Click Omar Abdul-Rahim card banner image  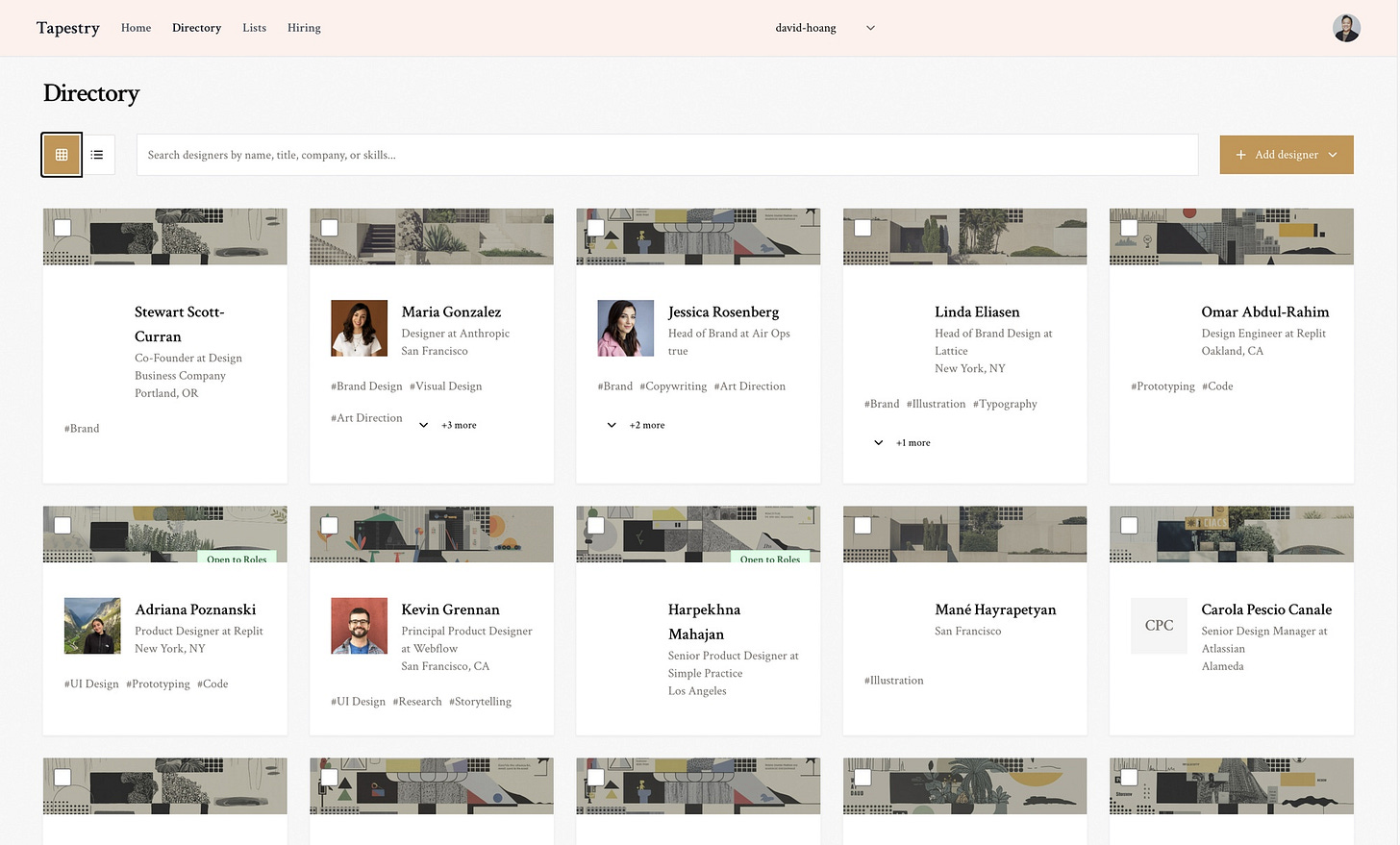pos(1232,236)
